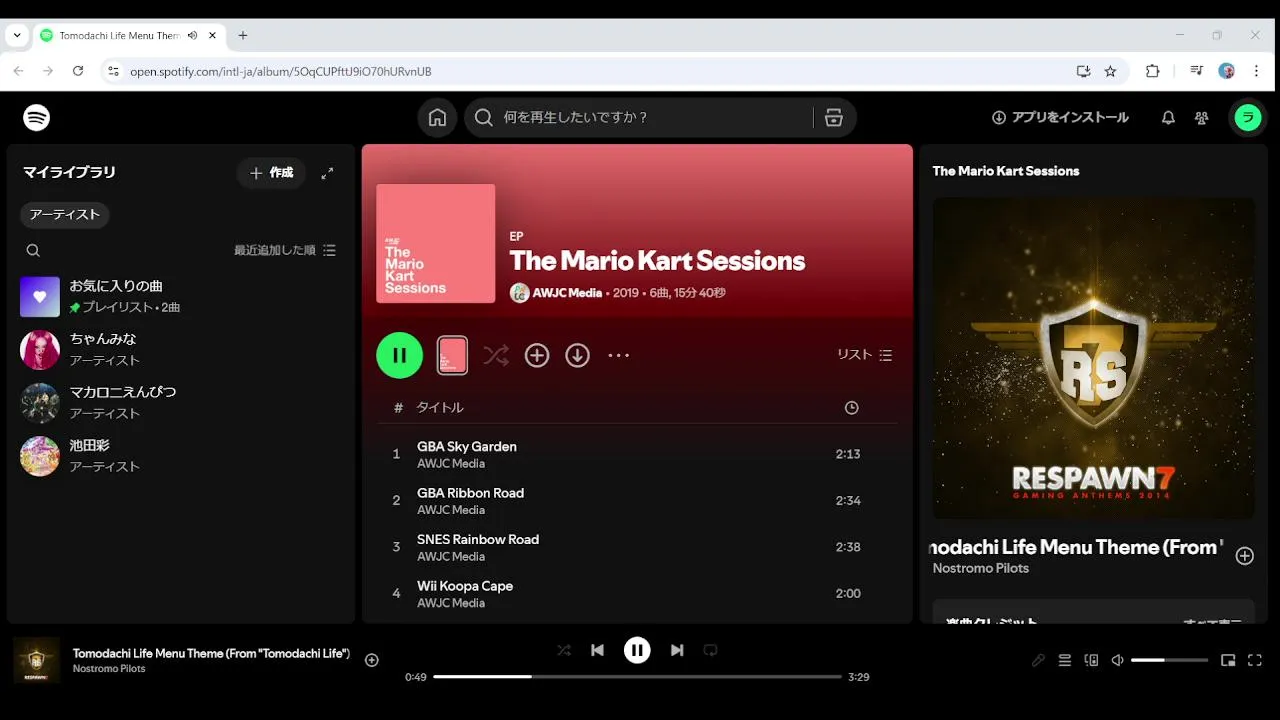Play track GBA Ribbon Road
Image resolution: width=1280 pixels, height=720 pixels.
pyautogui.click(x=470, y=493)
